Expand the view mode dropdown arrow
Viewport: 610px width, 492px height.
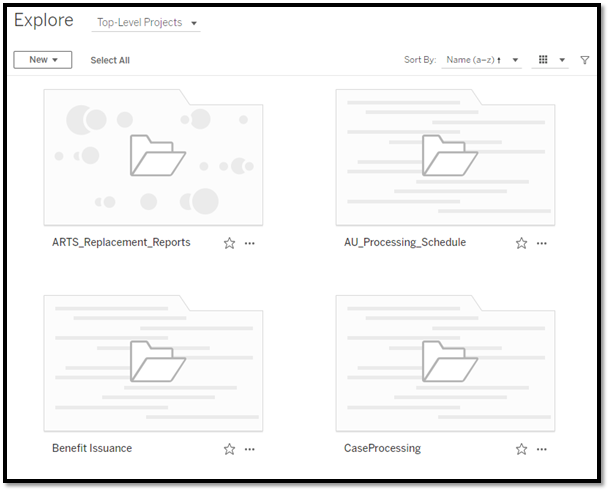tap(562, 60)
